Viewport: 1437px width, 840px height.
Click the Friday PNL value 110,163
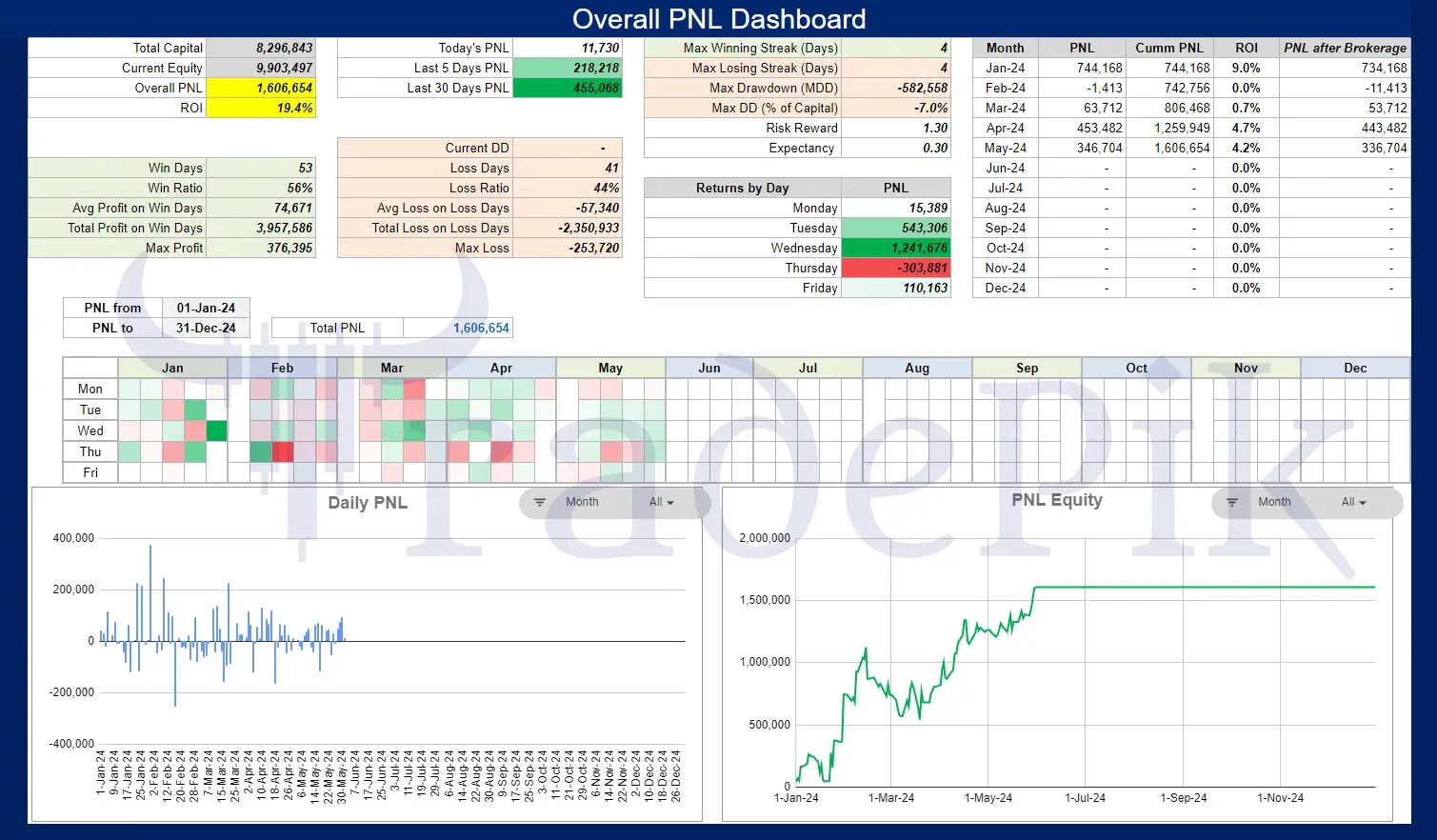click(x=896, y=288)
